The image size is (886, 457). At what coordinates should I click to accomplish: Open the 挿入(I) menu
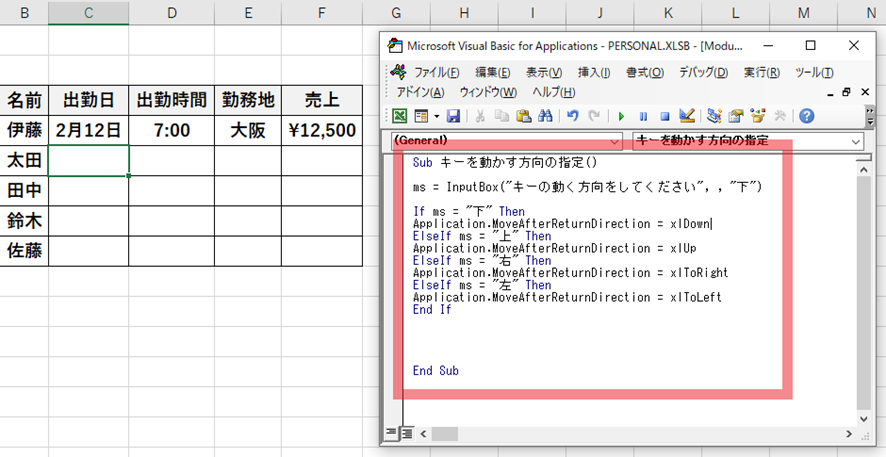click(594, 73)
